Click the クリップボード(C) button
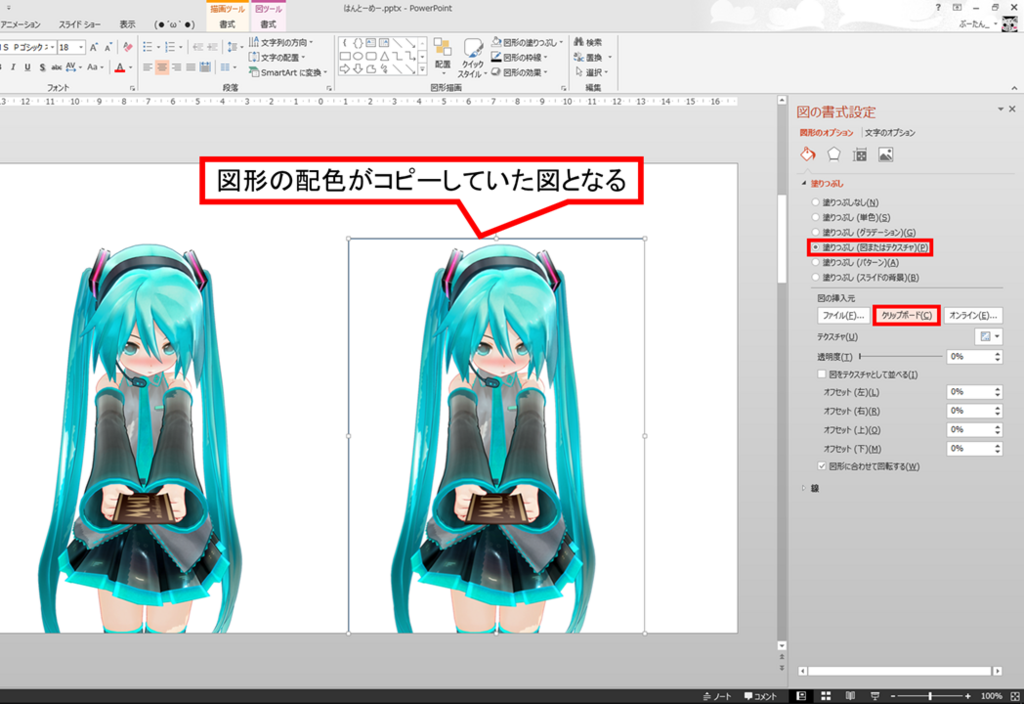This screenshot has width=1024, height=704. coord(906,315)
